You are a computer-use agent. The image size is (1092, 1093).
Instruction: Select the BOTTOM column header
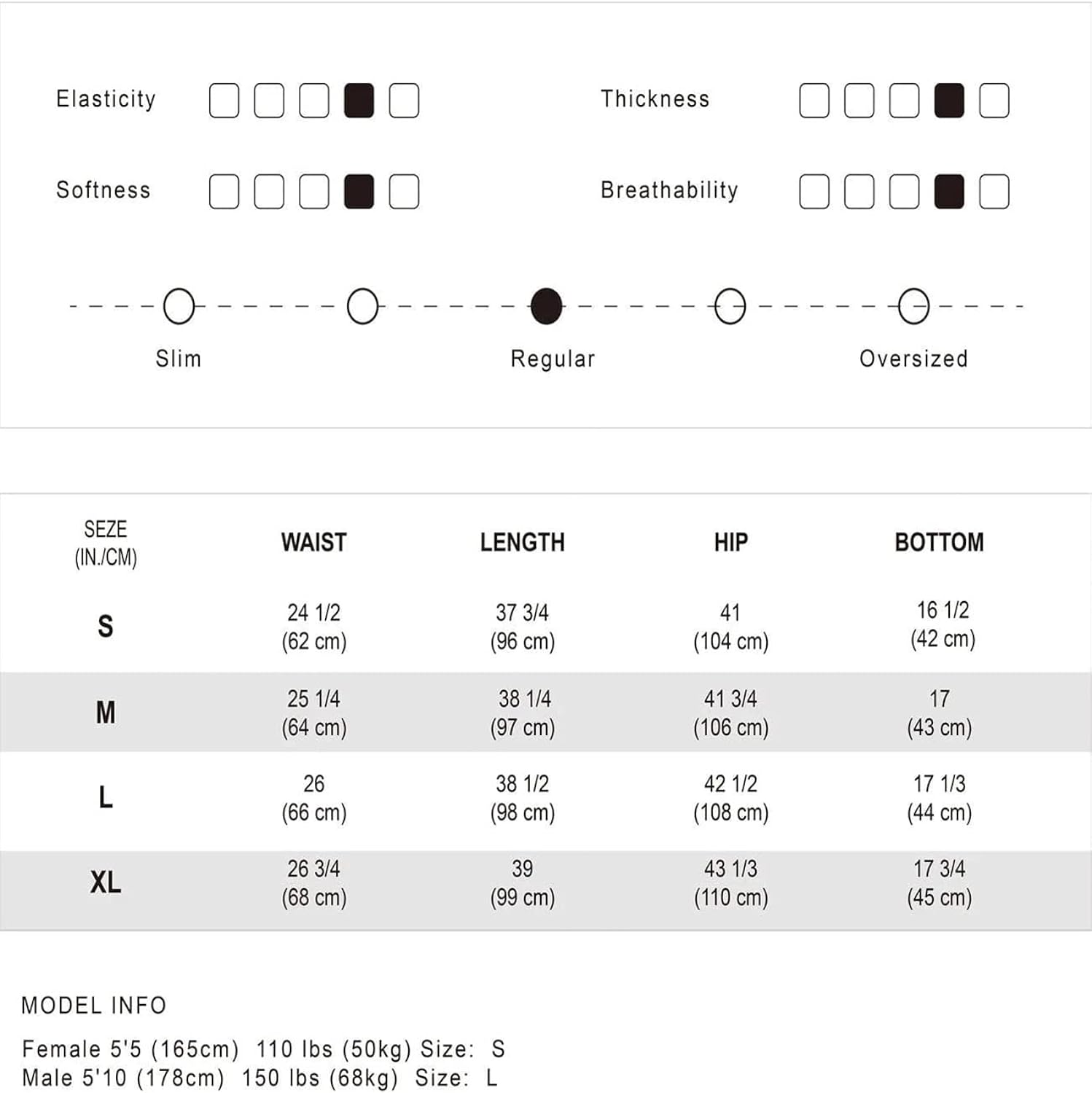(940, 542)
